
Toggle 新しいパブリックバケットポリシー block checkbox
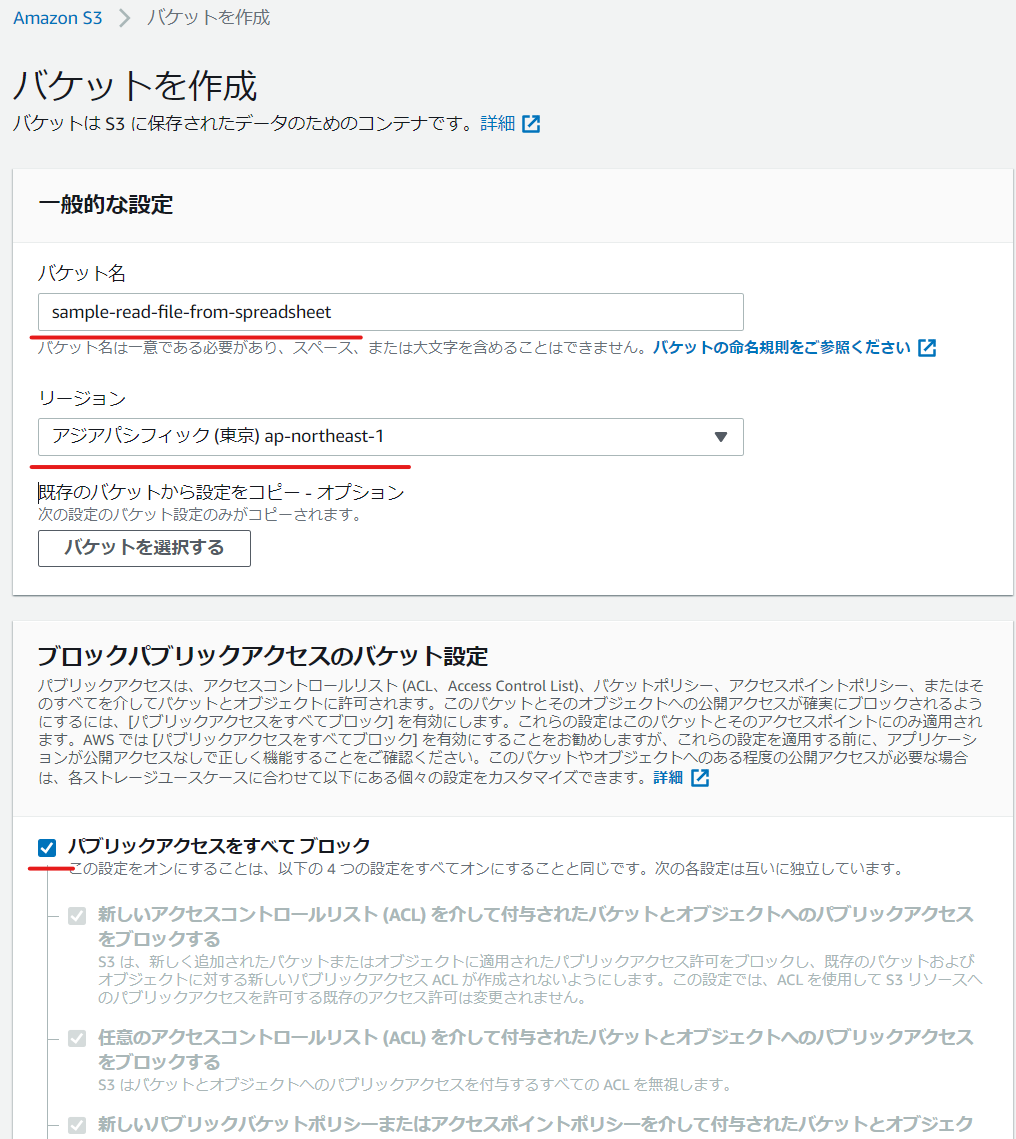(x=77, y=1125)
